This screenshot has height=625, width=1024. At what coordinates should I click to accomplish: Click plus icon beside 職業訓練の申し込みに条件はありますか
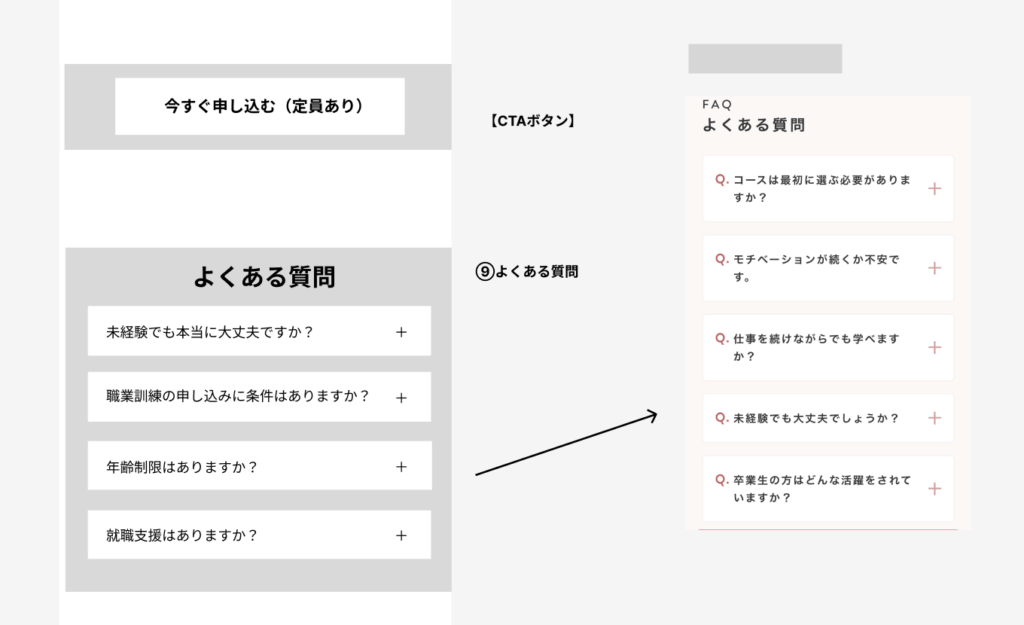pos(401,397)
